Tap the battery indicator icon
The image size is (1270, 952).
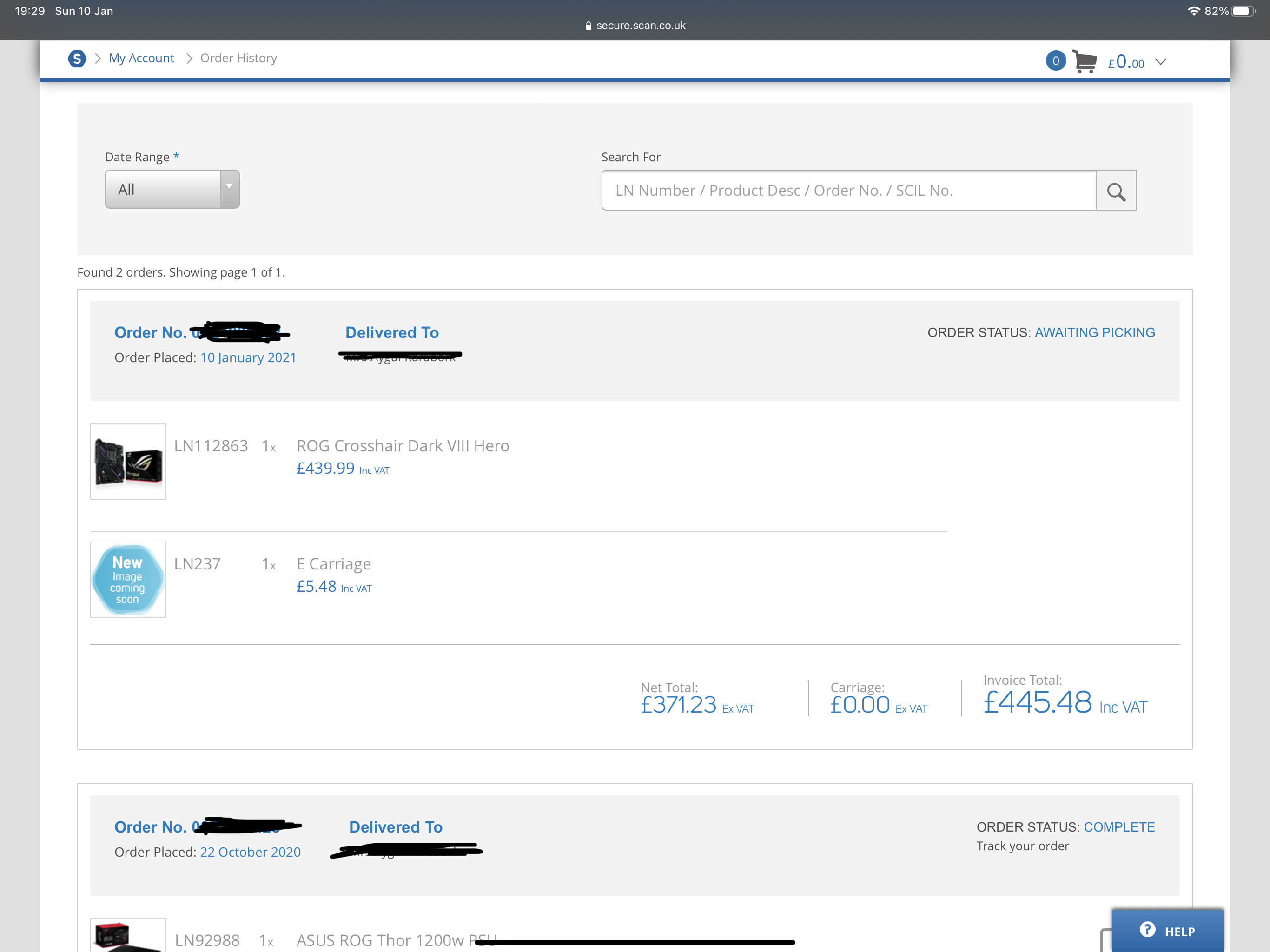(x=1243, y=11)
